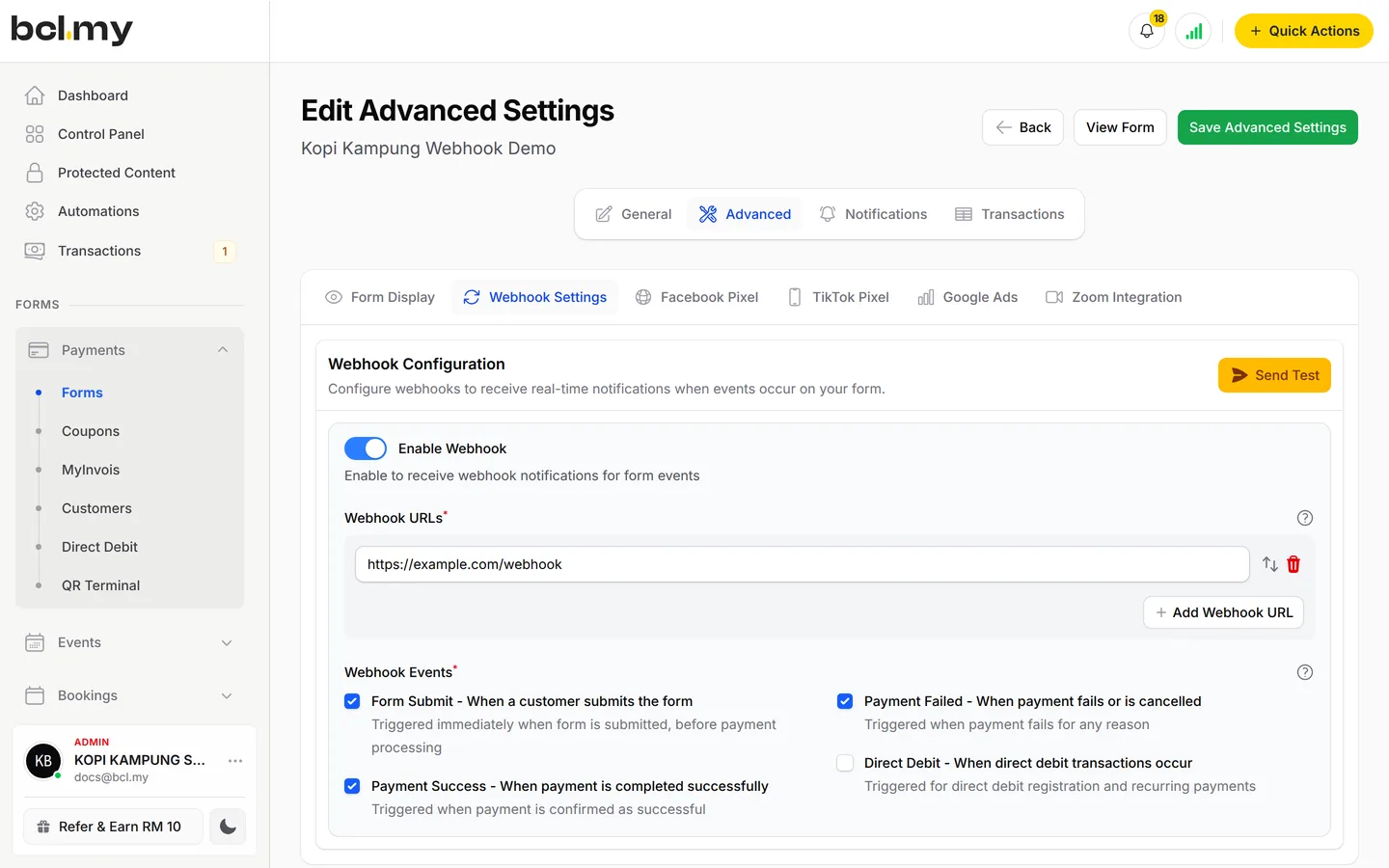Open help icon next to Webhook Events
1389x868 pixels.
click(x=1305, y=672)
